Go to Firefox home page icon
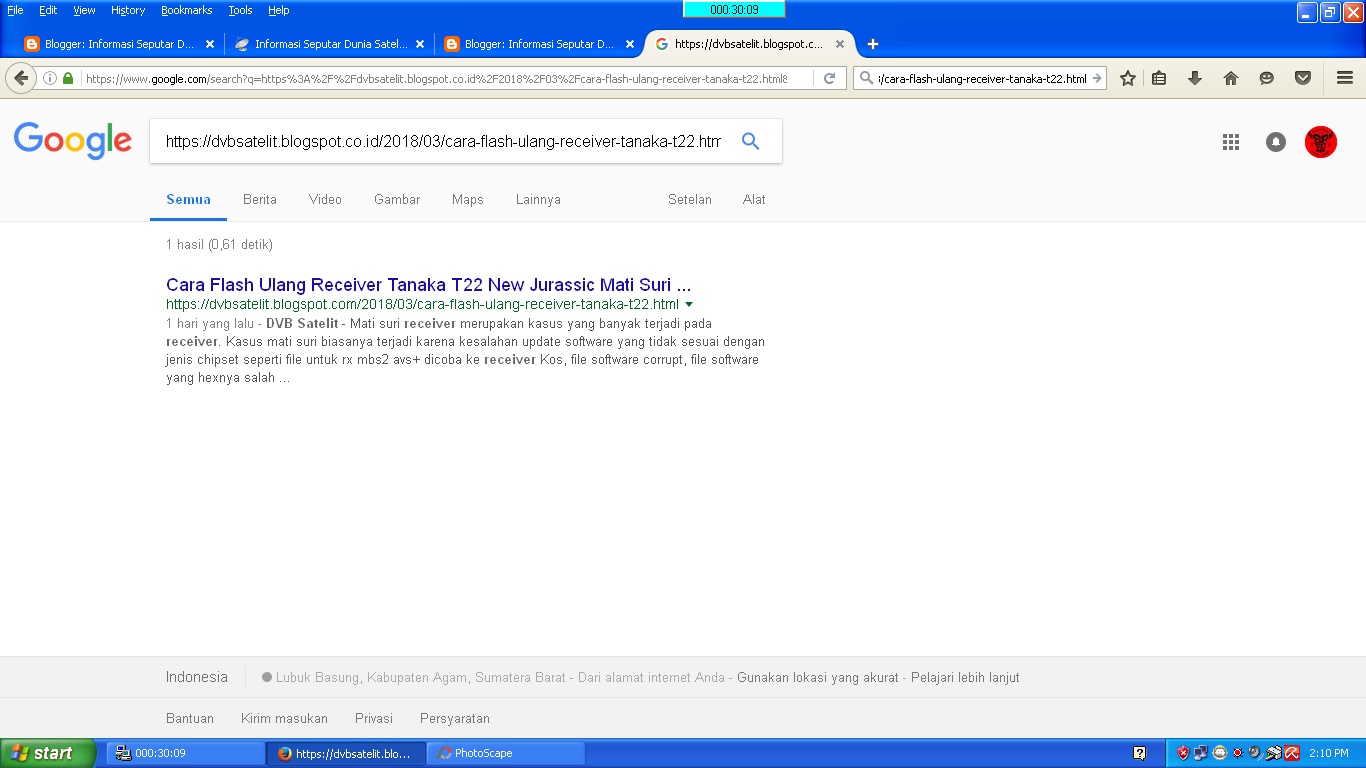This screenshot has width=1366, height=768. pyautogui.click(x=1231, y=78)
